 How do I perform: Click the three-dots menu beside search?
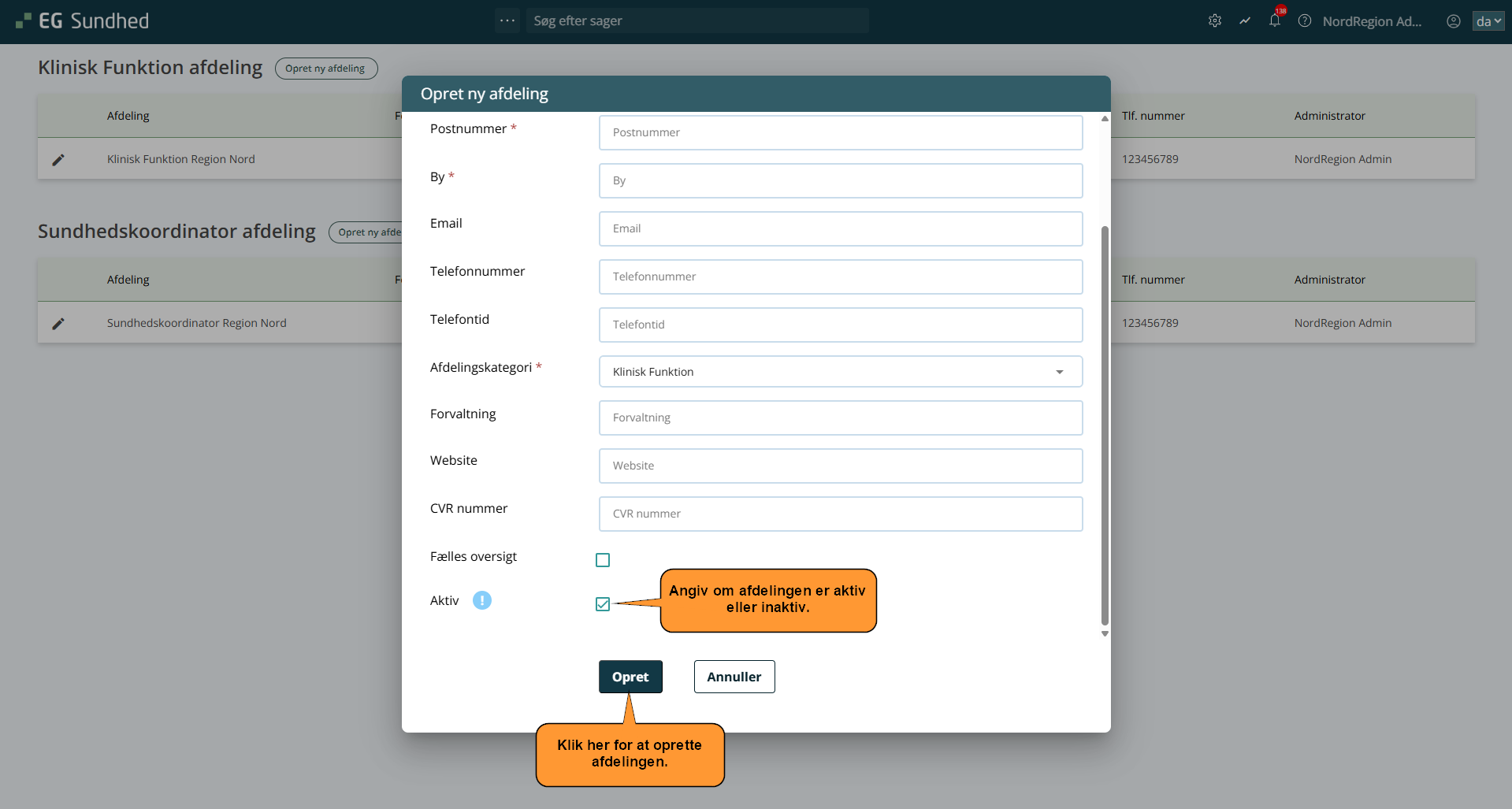point(507,20)
